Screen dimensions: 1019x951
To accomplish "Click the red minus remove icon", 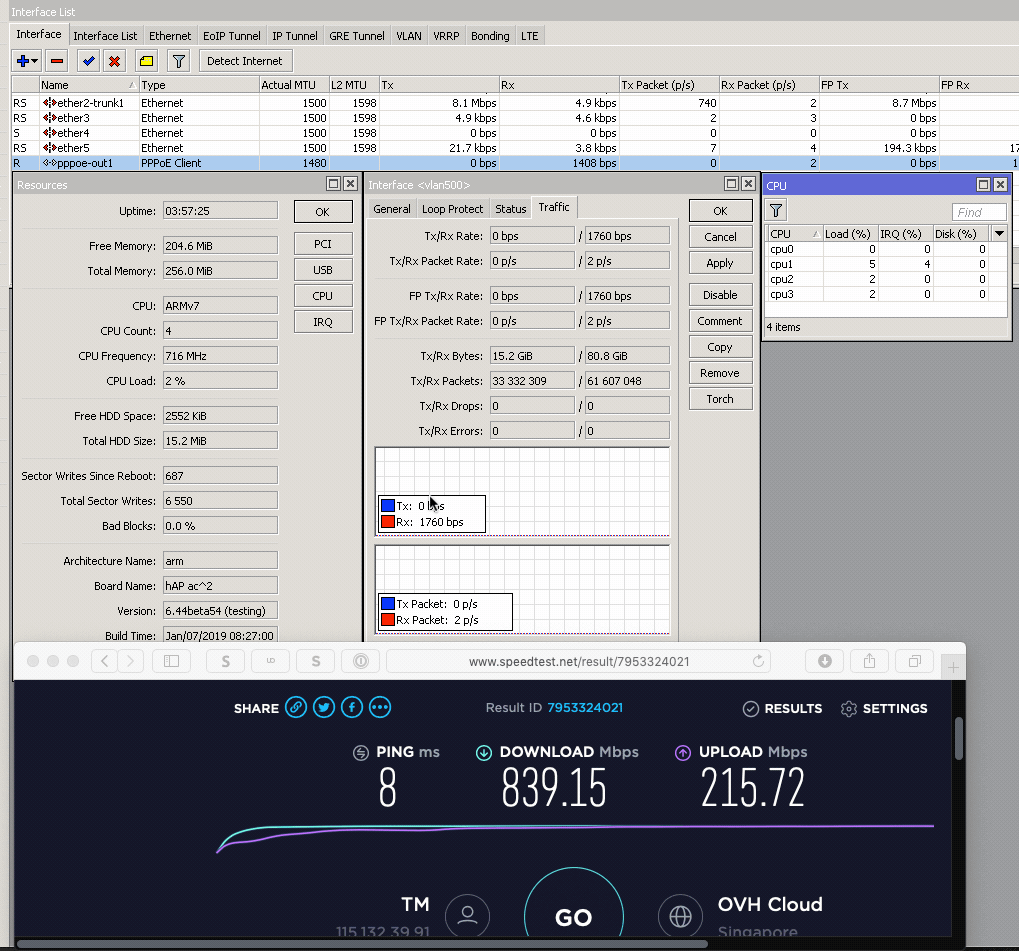I will (57, 61).
